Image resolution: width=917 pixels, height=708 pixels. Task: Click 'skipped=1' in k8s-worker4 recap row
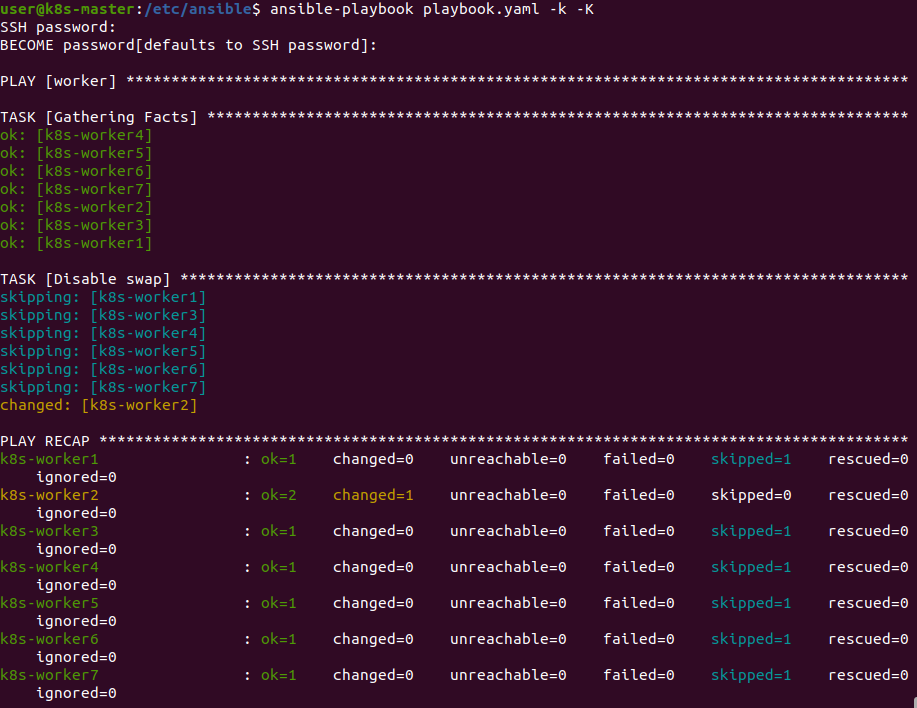[751, 567]
